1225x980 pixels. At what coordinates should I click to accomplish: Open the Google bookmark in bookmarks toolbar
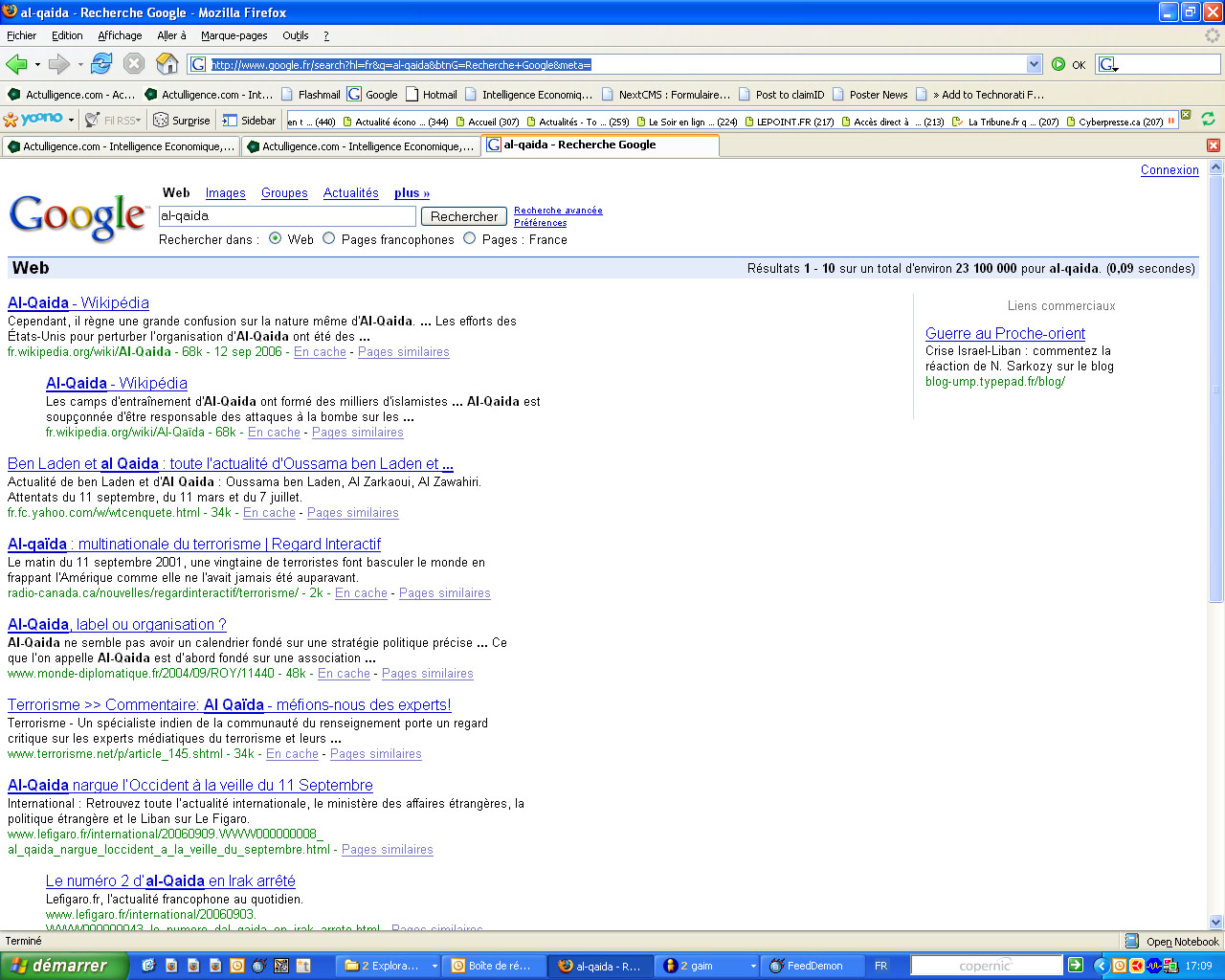pos(372,94)
